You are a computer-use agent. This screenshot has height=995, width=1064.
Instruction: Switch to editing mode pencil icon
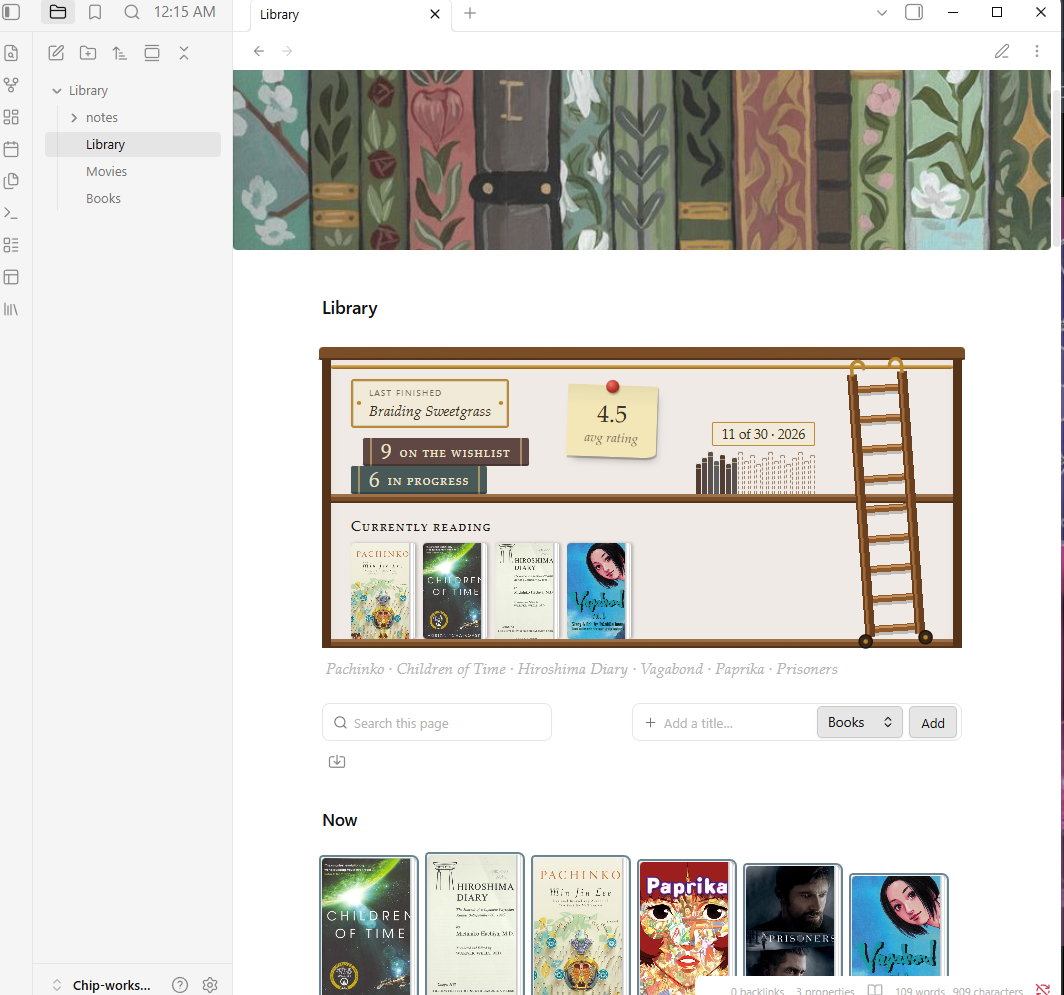tap(1002, 51)
